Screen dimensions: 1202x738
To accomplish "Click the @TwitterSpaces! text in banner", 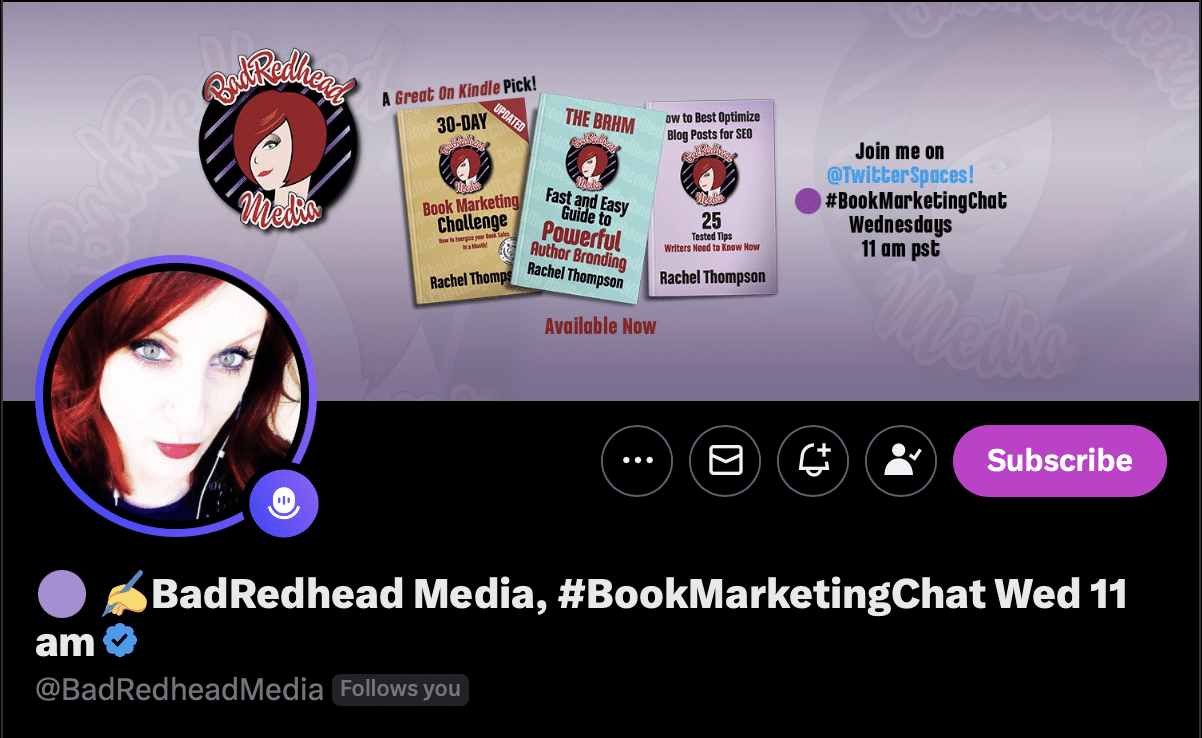I will 900,175.
